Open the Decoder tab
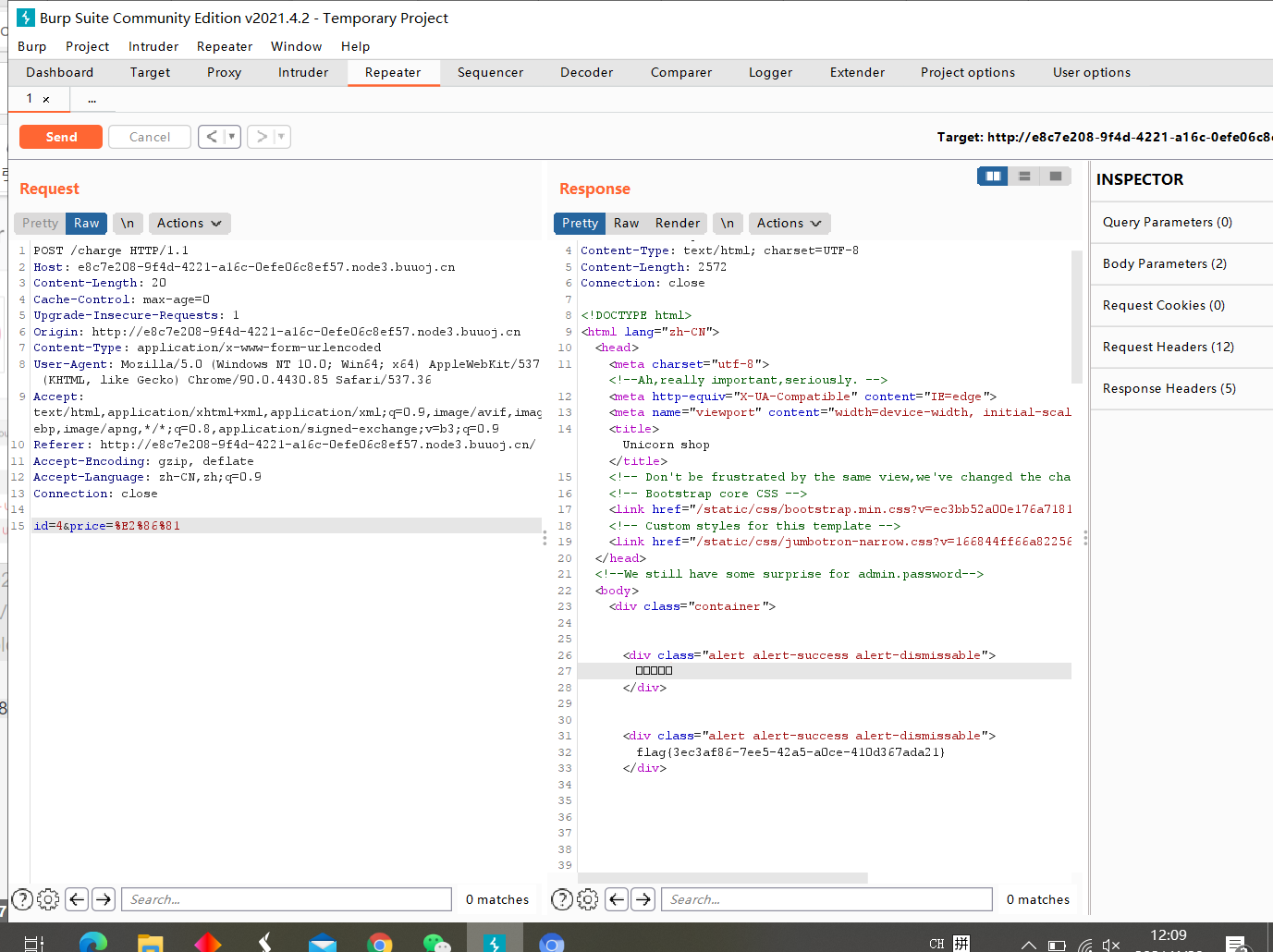The height and width of the screenshot is (952, 1273). 586,72
